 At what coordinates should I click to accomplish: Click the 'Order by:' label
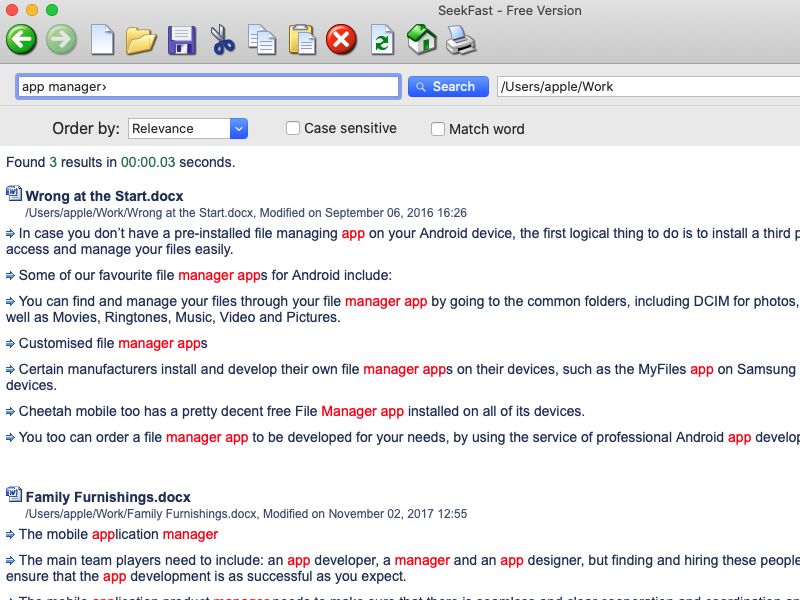(x=86, y=129)
